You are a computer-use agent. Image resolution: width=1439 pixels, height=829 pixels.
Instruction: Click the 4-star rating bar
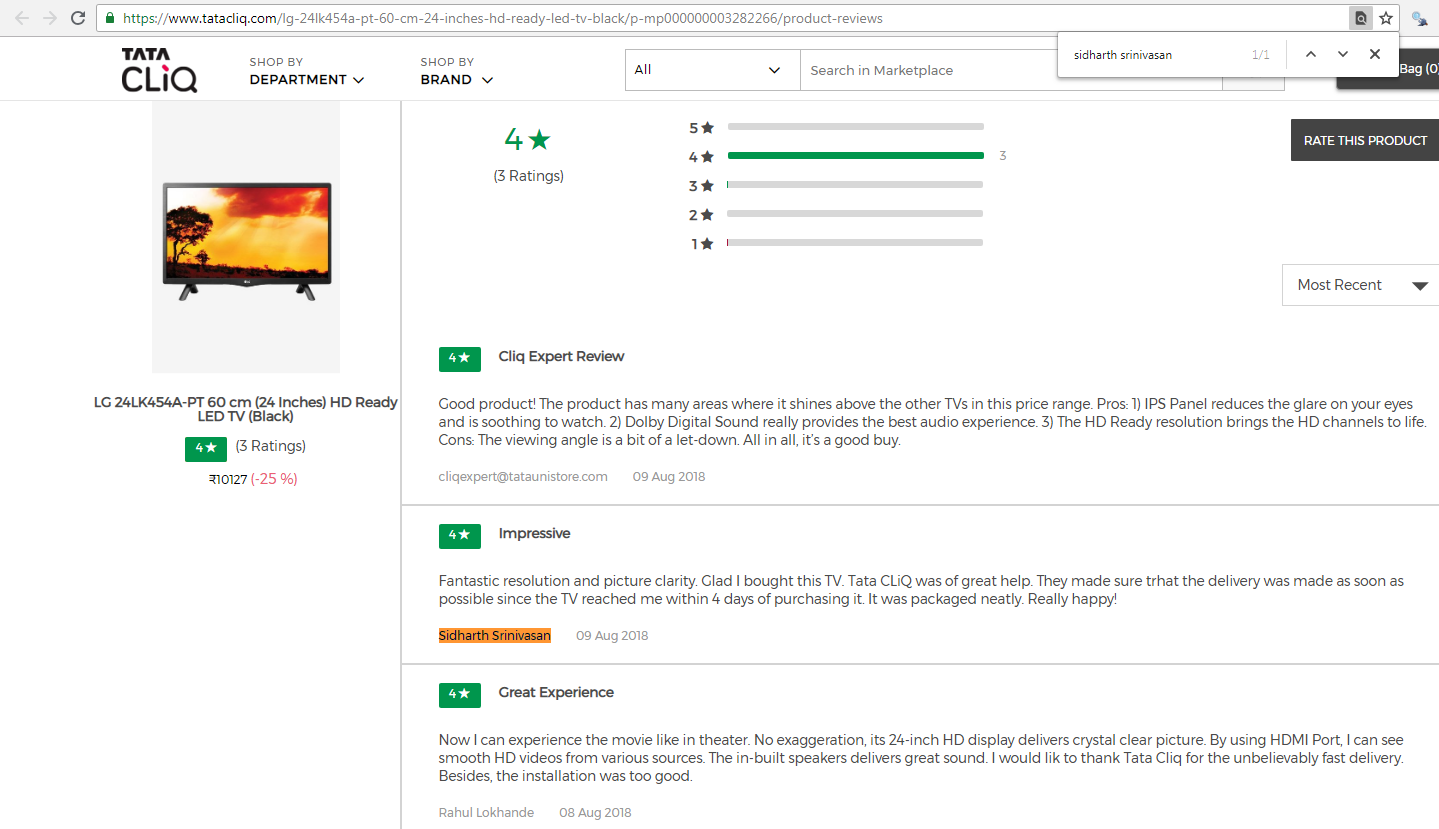(855, 156)
